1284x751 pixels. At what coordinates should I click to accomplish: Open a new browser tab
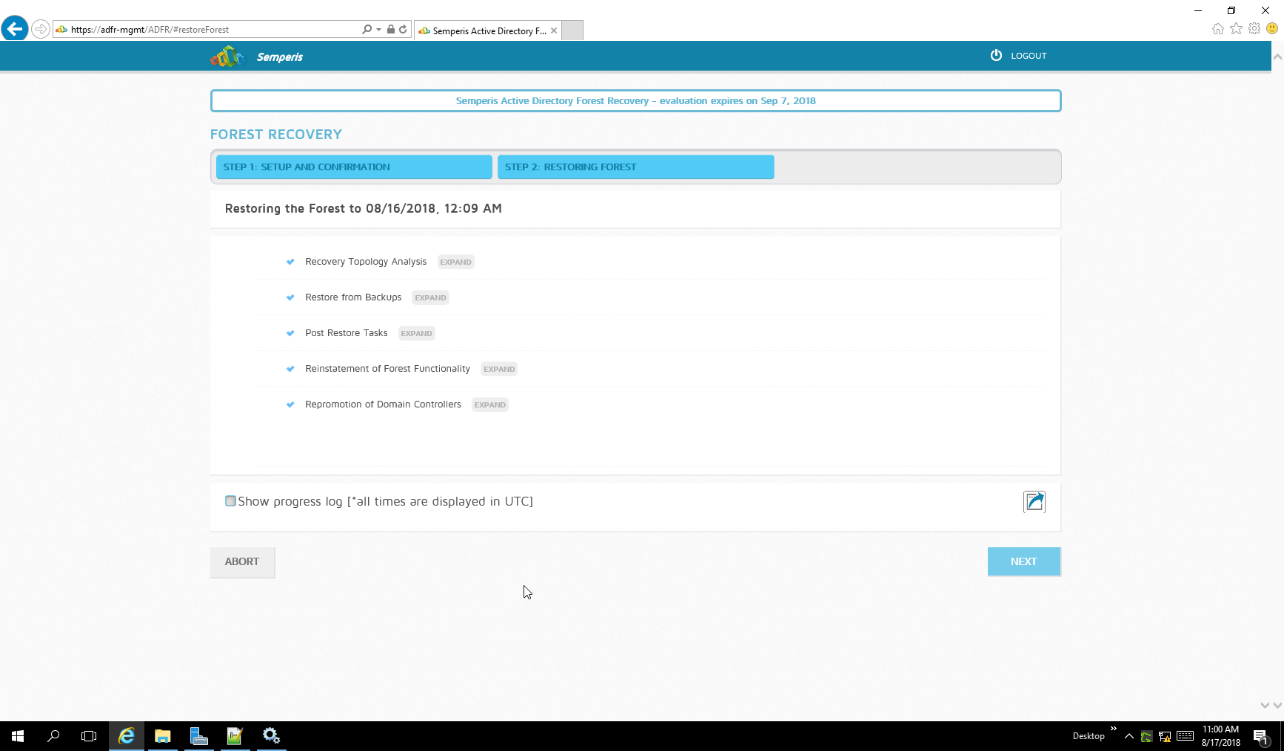tap(572, 31)
